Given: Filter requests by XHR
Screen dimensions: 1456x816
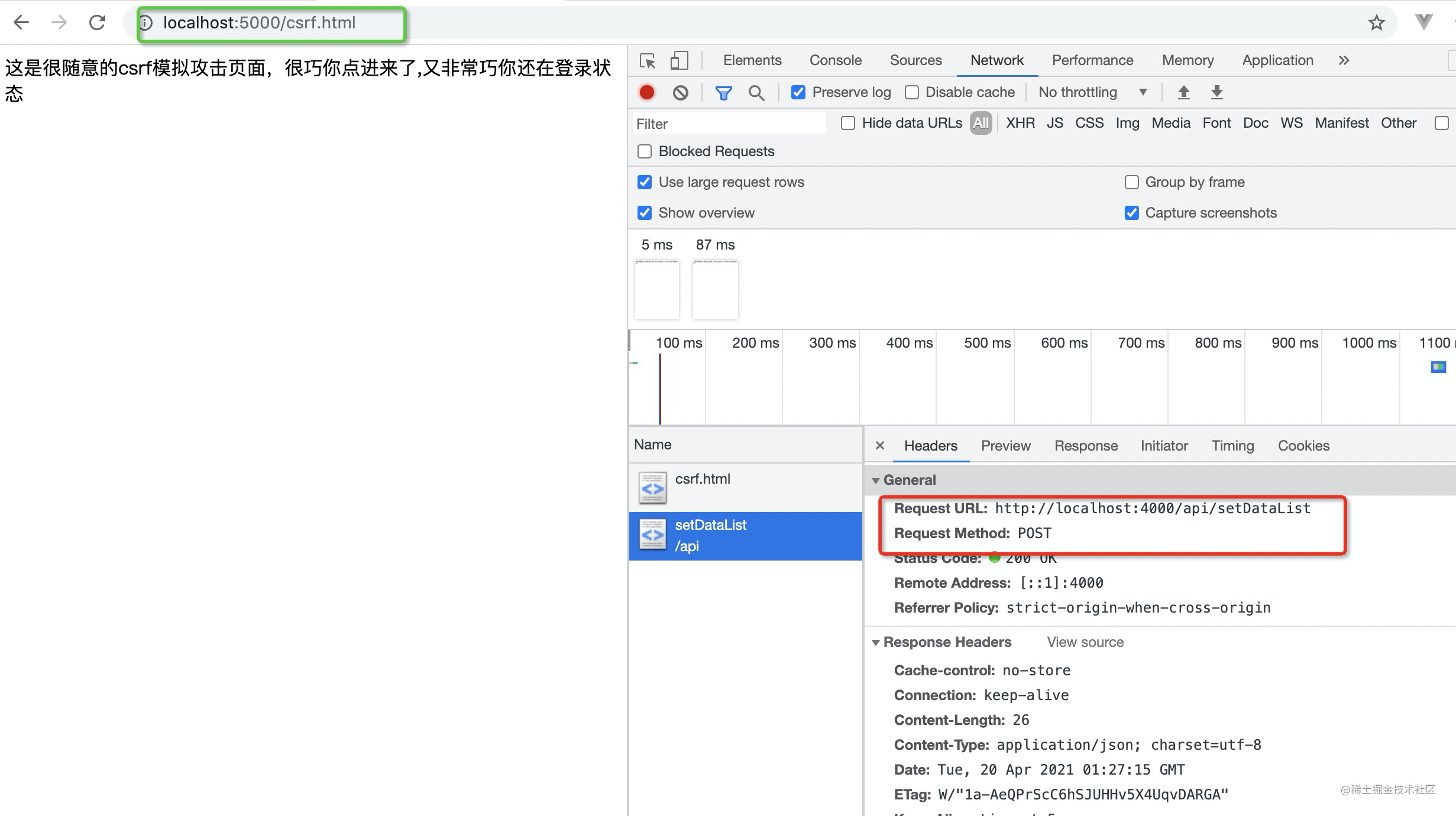Looking at the screenshot, I should (1020, 123).
